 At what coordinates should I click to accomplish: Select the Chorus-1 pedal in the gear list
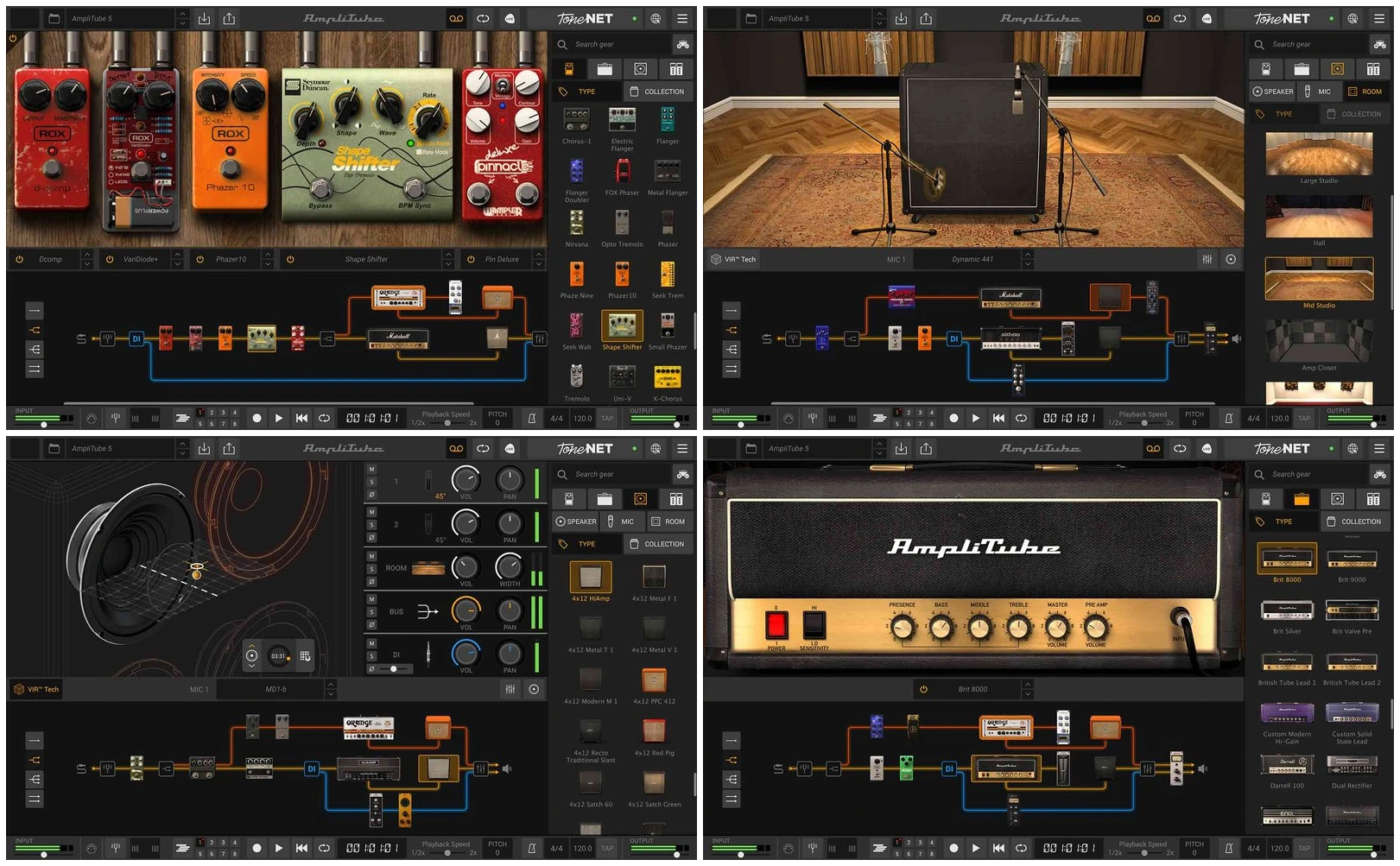(576, 120)
